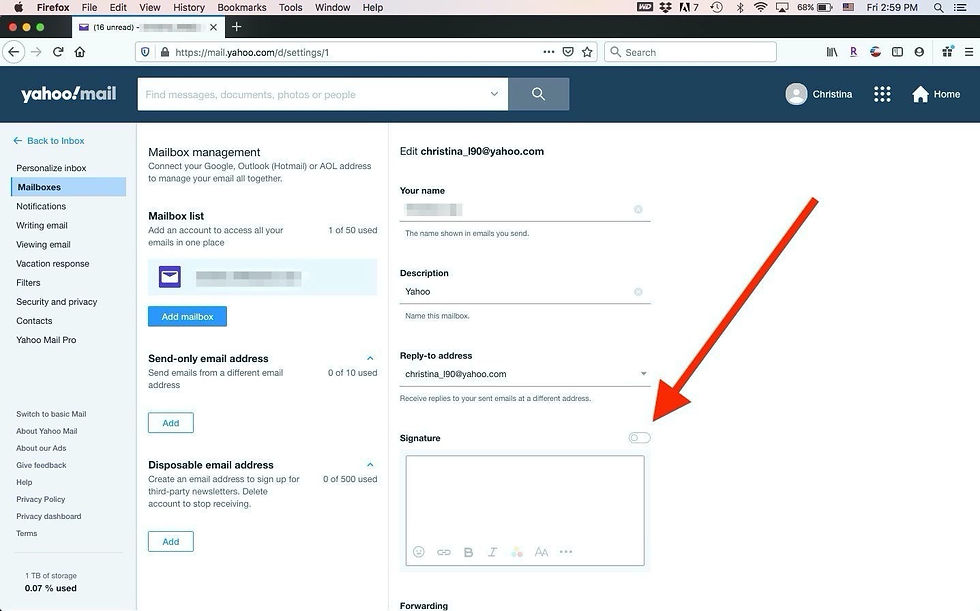Save page to Pocket
The width and height of the screenshot is (980, 611).
point(568,52)
